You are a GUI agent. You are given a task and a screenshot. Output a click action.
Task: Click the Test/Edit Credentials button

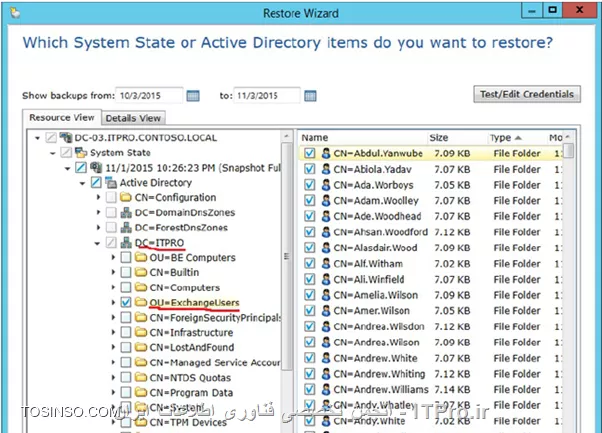[x=527, y=94]
